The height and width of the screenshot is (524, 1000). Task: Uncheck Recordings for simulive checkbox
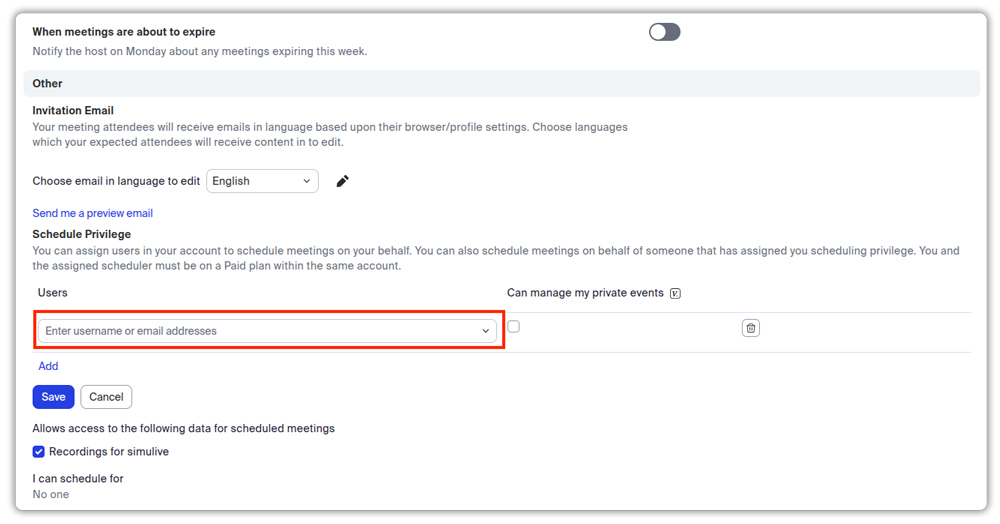click(39, 452)
